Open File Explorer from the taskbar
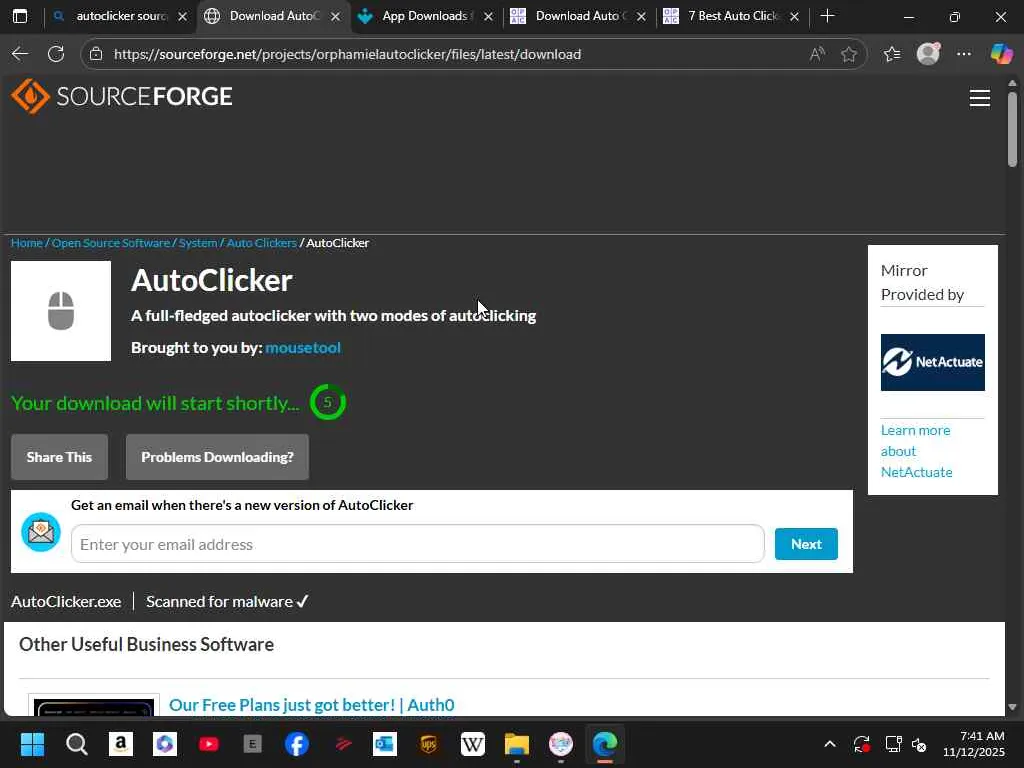This screenshot has height=768, width=1024. [517, 744]
